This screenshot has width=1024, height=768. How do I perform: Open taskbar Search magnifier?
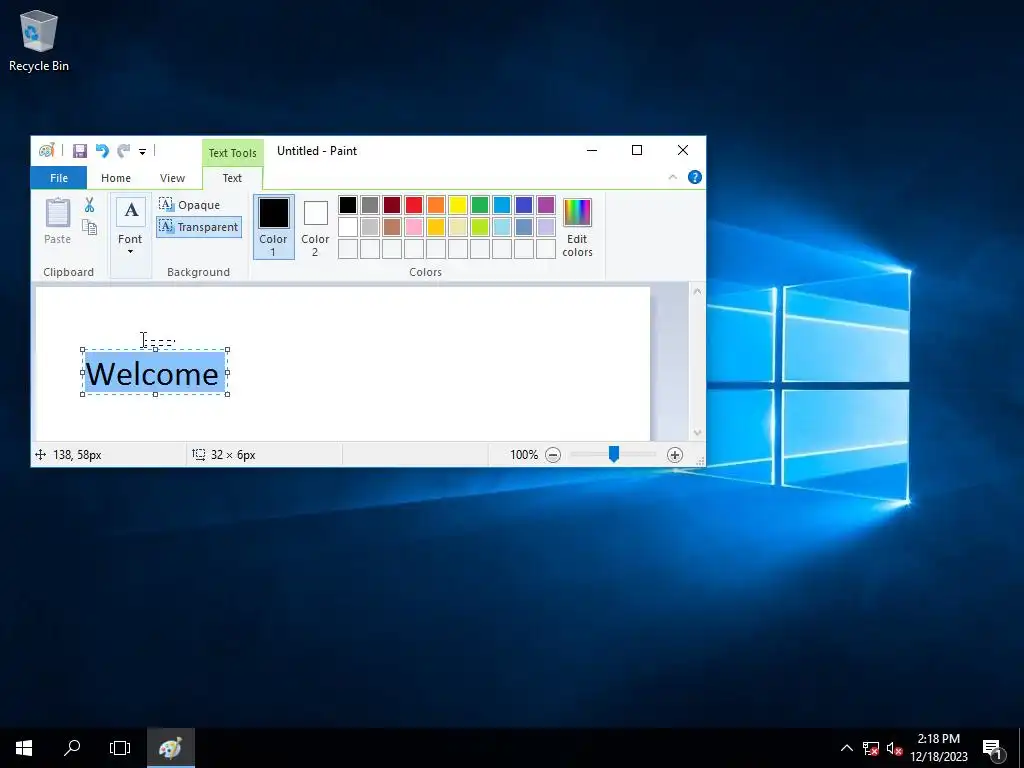(x=72, y=748)
